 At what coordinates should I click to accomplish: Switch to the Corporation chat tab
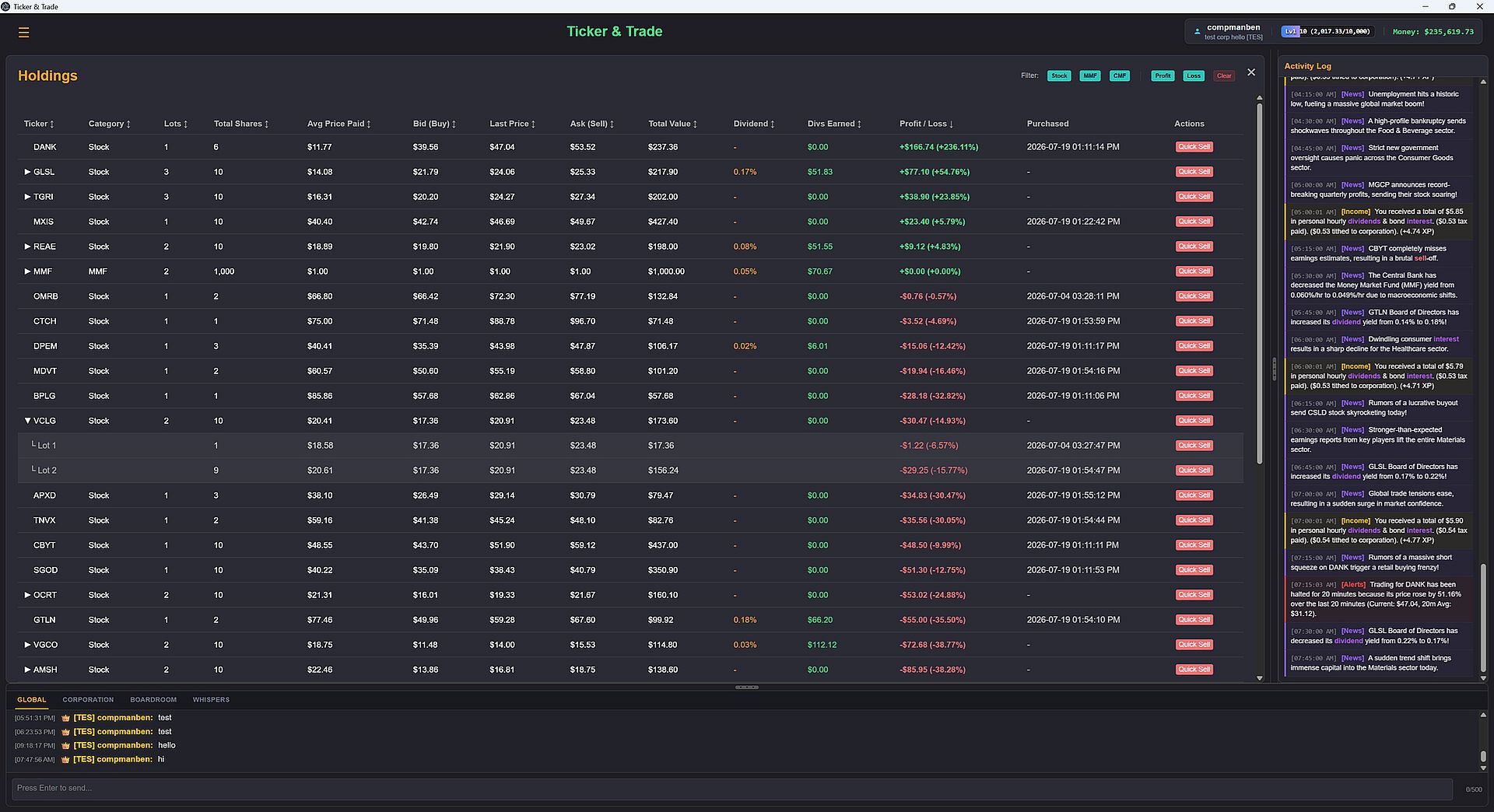[x=88, y=699]
